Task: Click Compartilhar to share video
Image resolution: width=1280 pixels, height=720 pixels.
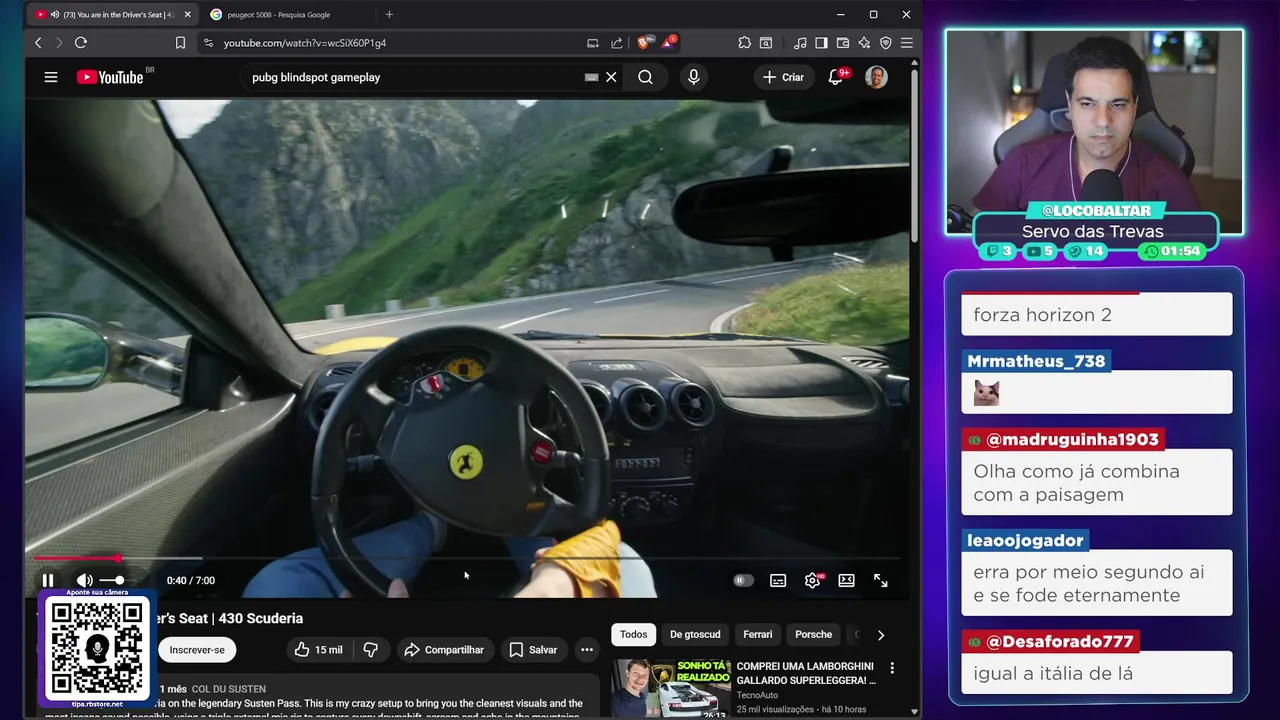Action: pyautogui.click(x=443, y=650)
